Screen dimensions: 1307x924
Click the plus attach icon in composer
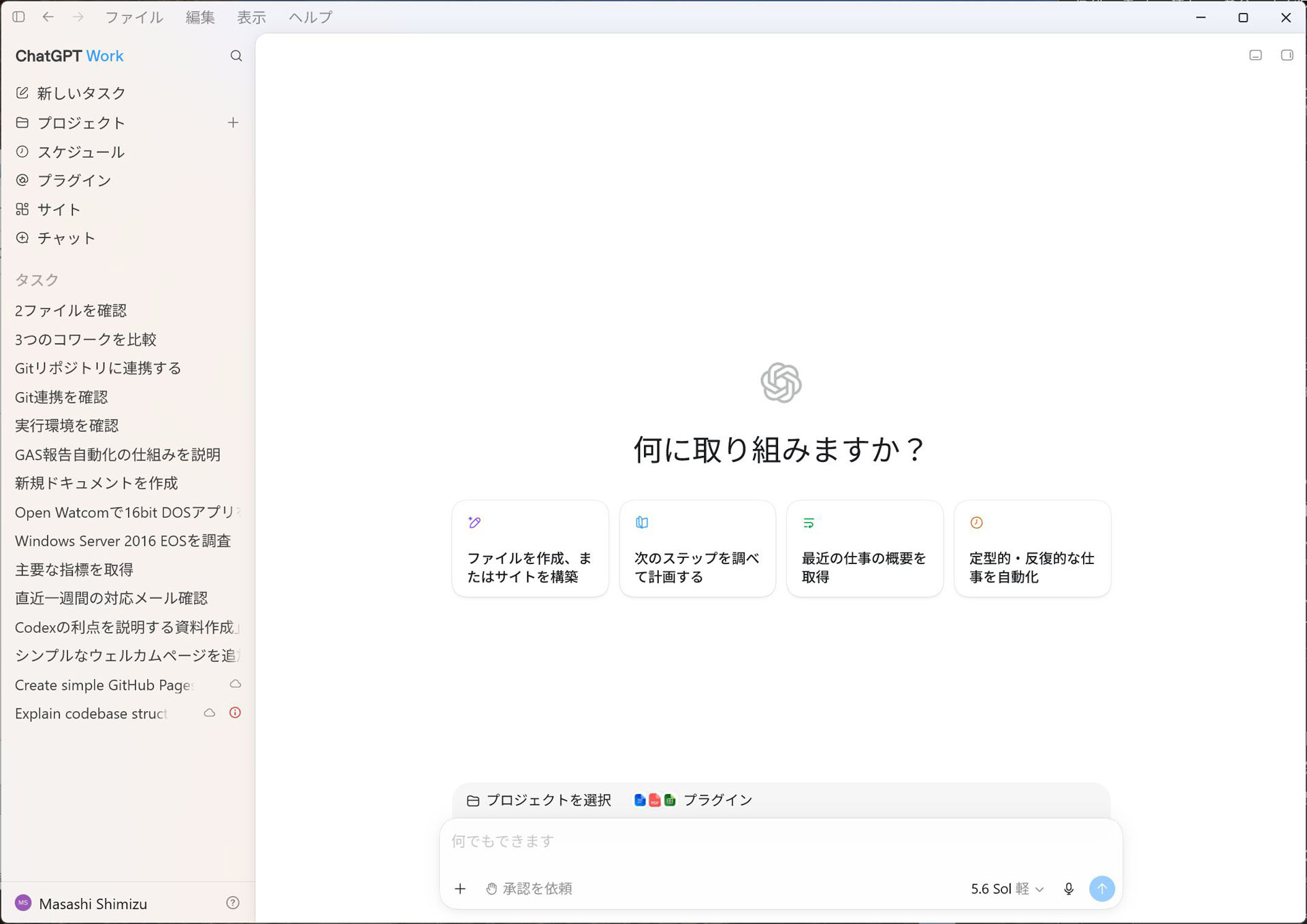pos(461,889)
